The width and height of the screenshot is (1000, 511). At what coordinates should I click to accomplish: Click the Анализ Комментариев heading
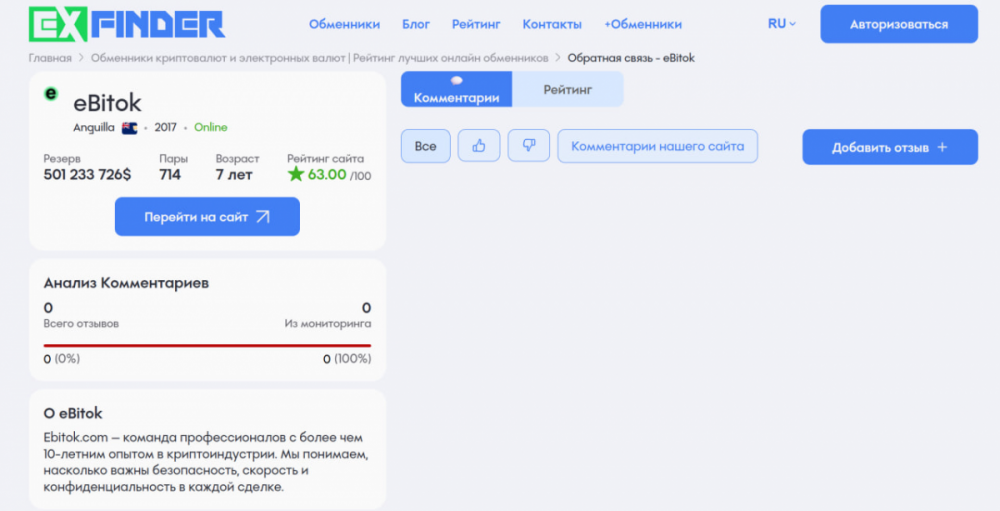[126, 283]
